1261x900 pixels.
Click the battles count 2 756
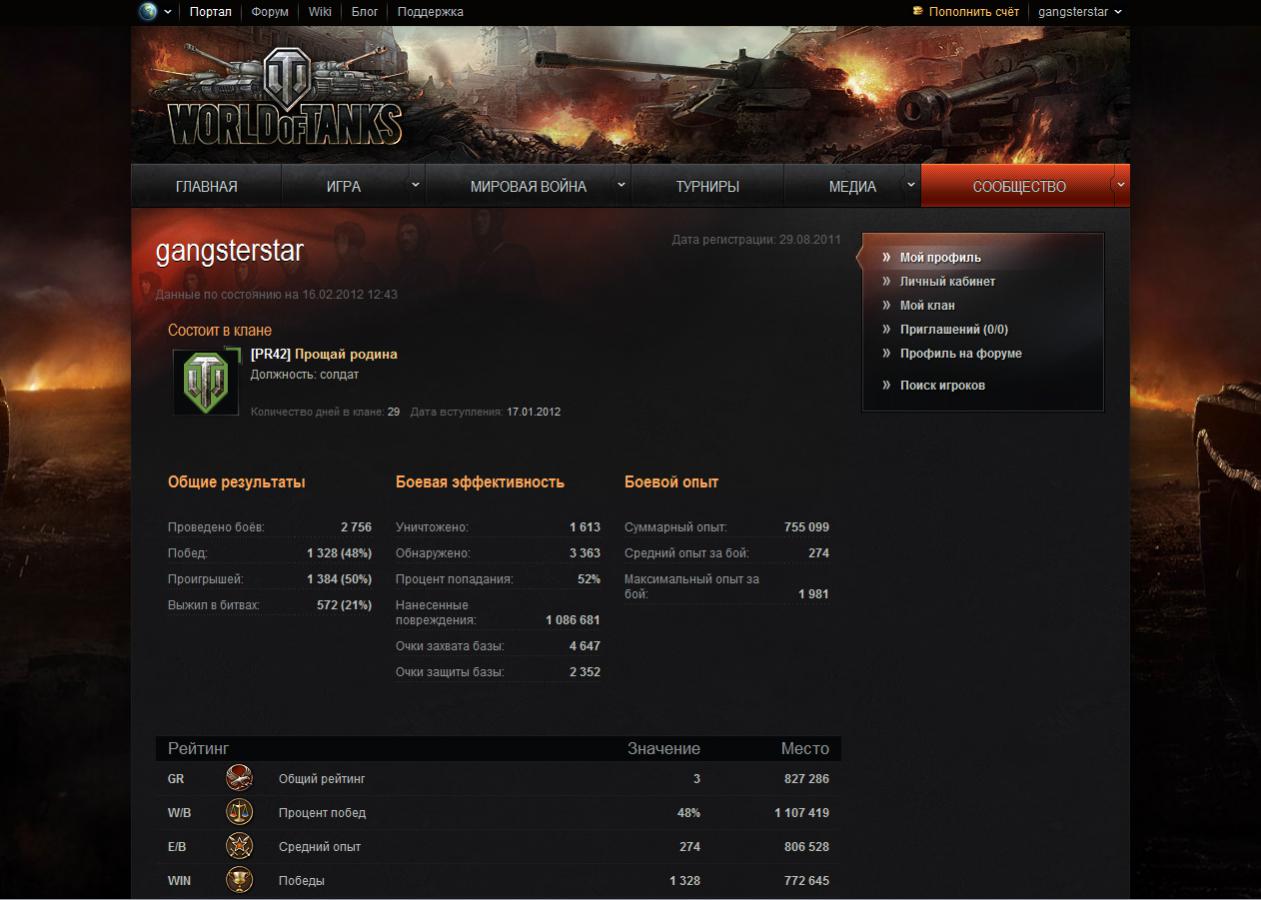coord(356,527)
